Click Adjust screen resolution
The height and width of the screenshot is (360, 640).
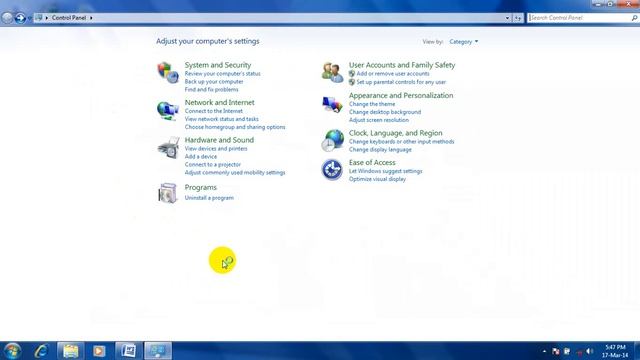[379, 120]
